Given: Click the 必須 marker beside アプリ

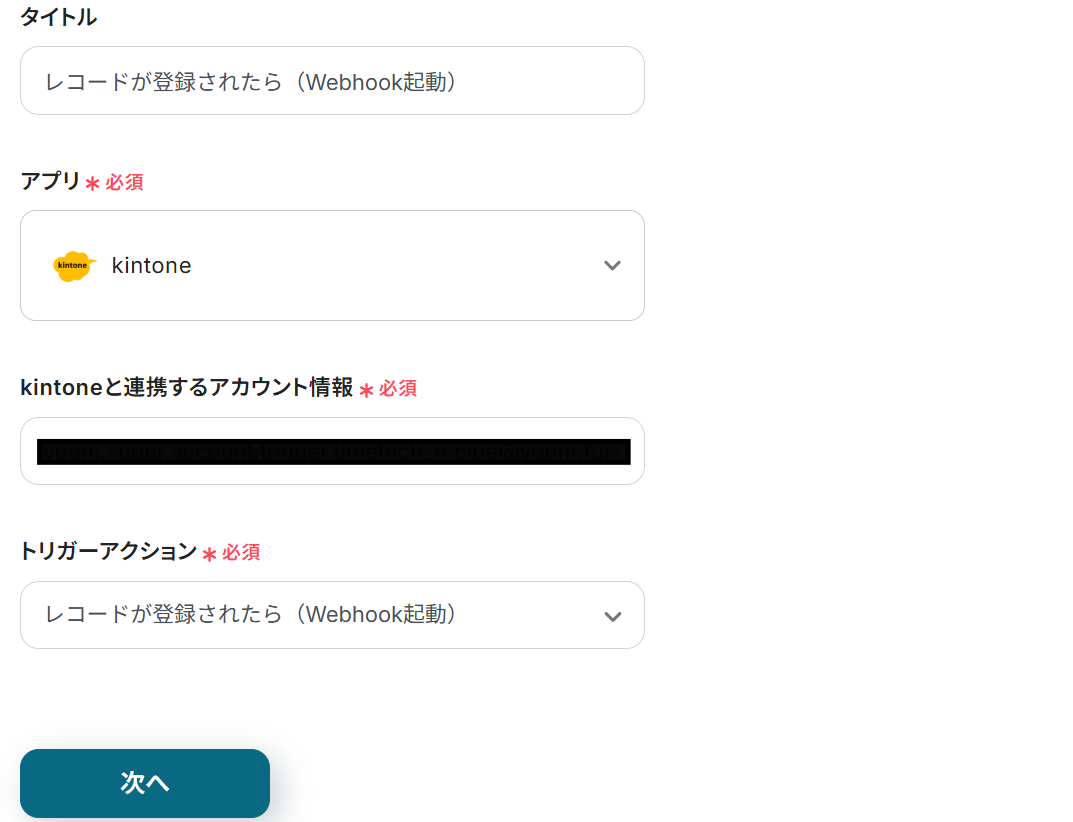Looking at the screenshot, I should pos(125,183).
